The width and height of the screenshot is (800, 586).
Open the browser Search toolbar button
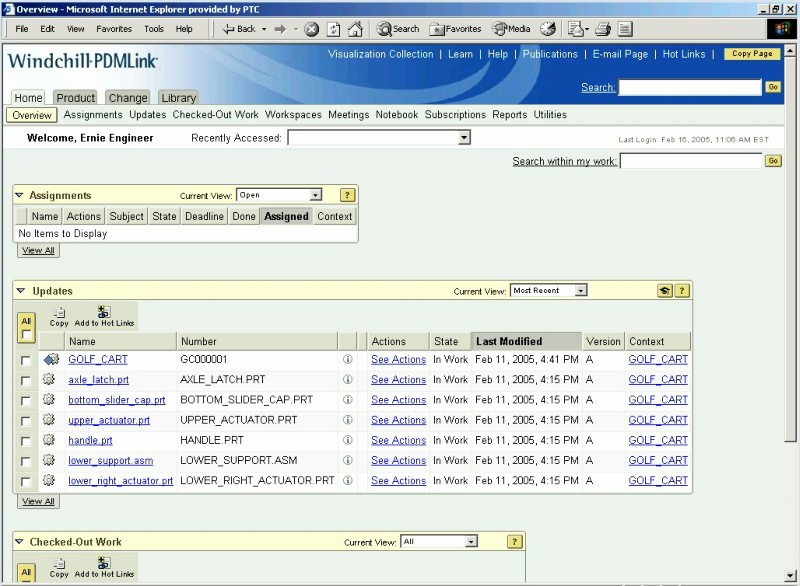pos(398,29)
